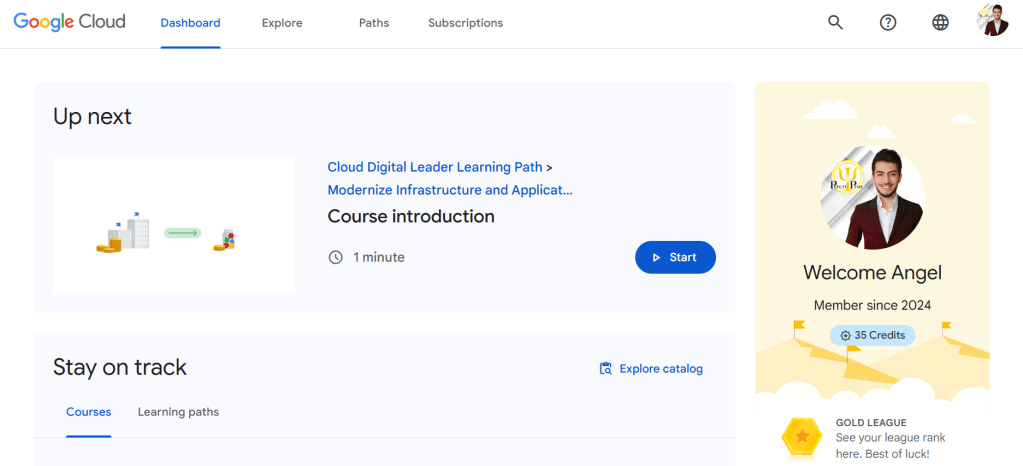The height and width of the screenshot is (466, 1023).
Task: Select the Courses tab
Action: 89,412
